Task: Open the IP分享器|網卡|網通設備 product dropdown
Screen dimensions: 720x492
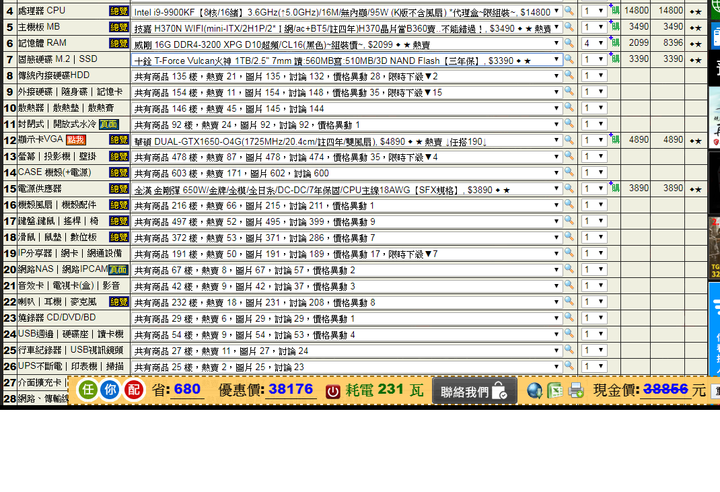Action: [x=347, y=254]
